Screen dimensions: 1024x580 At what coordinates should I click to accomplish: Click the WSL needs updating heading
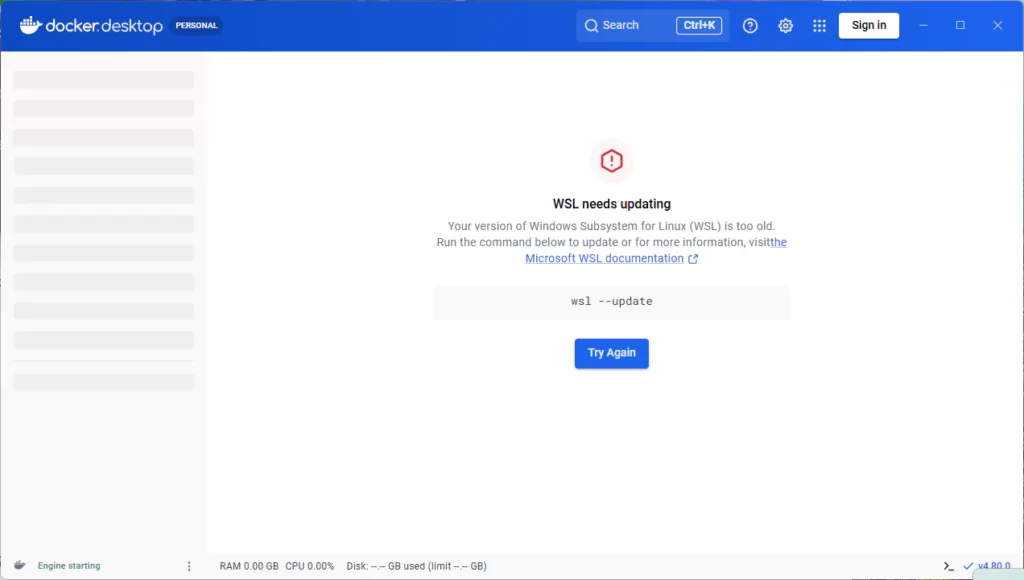point(611,204)
